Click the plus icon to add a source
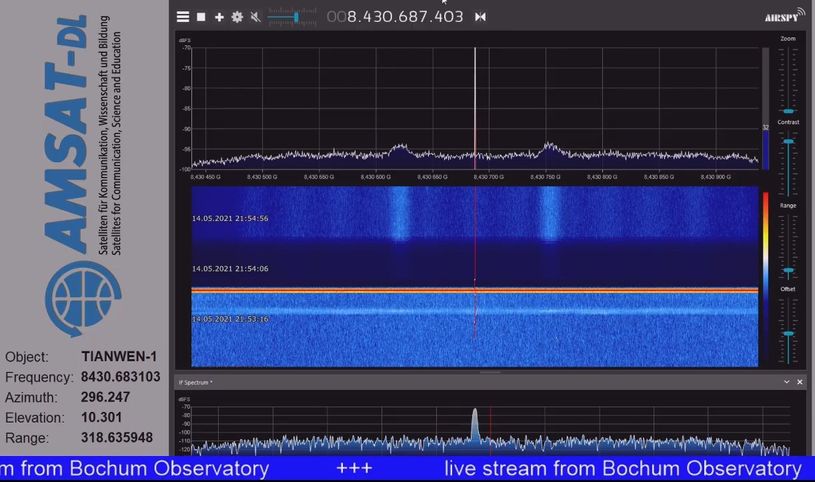 point(219,17)
